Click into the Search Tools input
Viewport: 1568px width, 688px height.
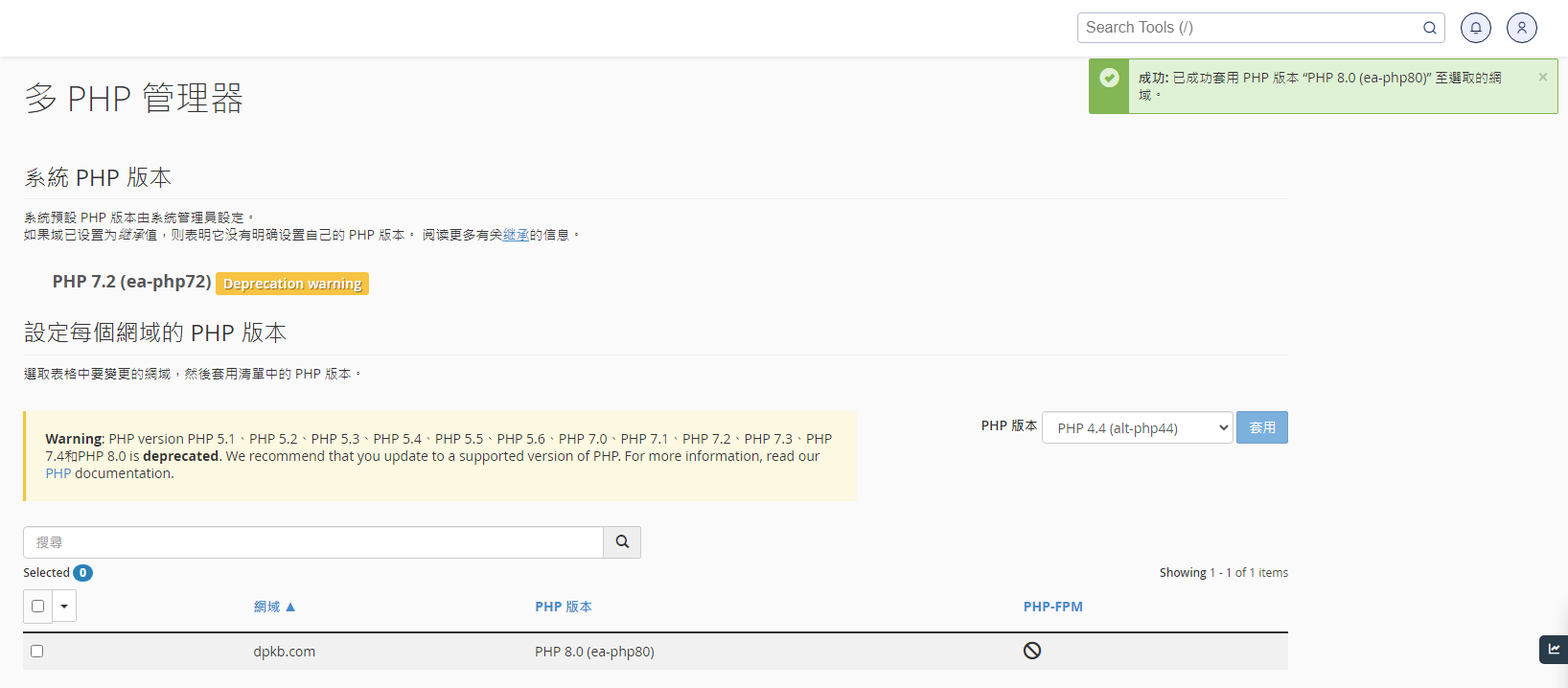1246,28
